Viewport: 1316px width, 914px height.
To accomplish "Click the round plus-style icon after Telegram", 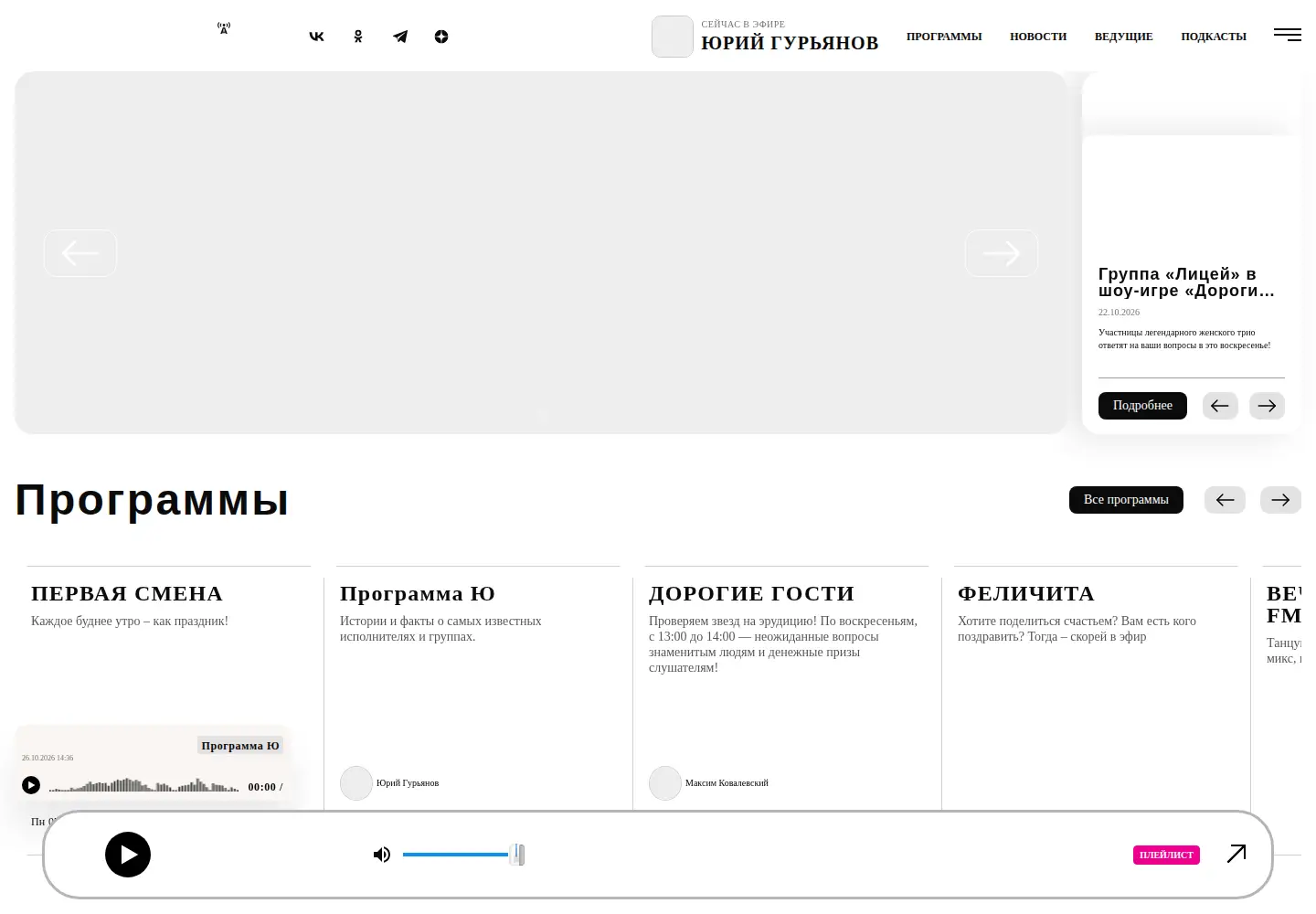I will click(441, 37).
